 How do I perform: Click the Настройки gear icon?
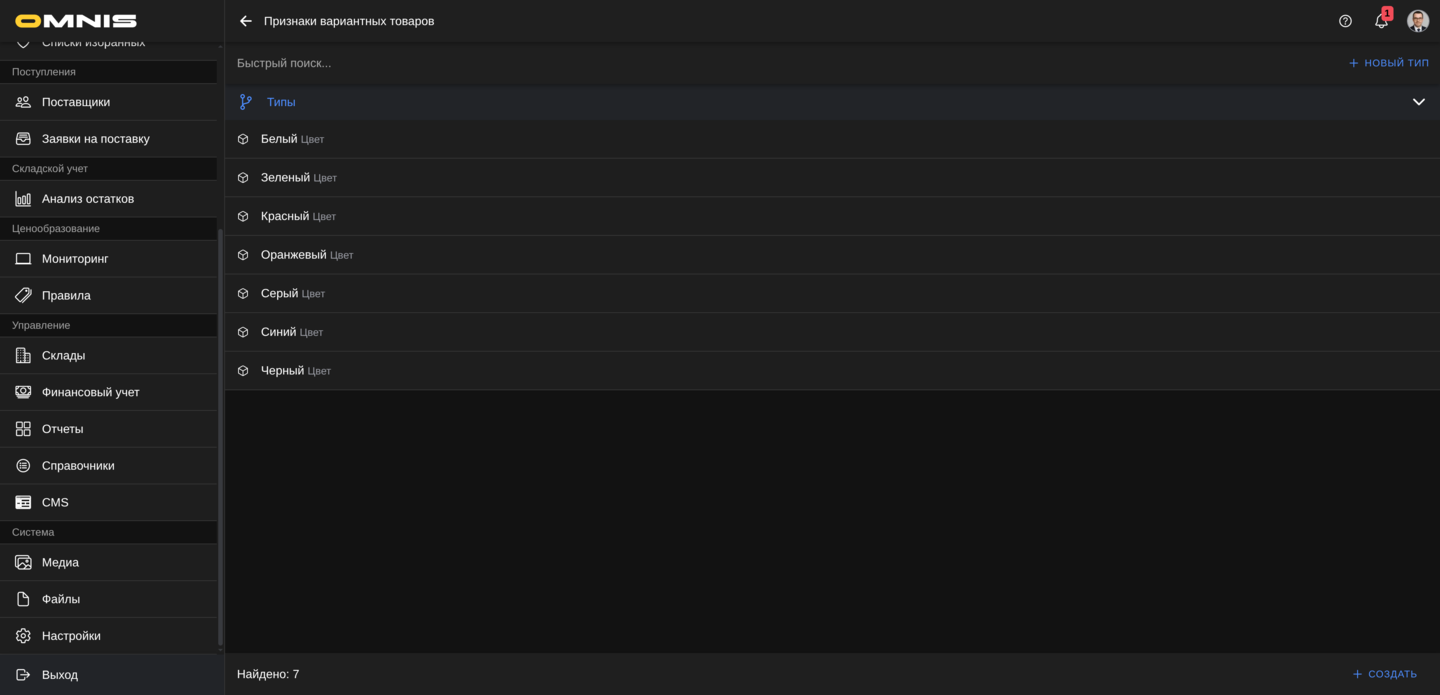click(x=23, y=636)
